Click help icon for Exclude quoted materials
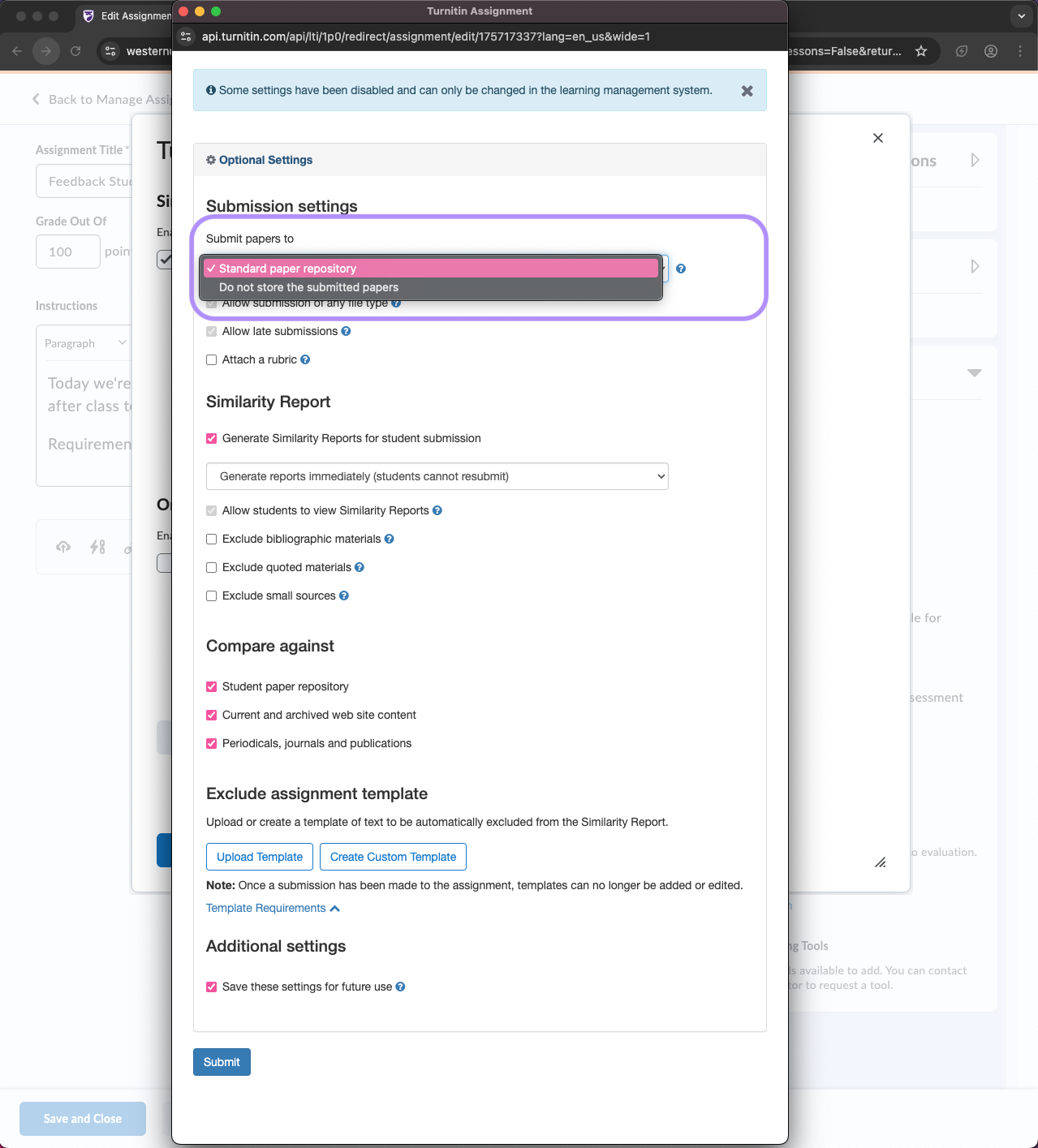The height and width of the screenshot is (1148, 1038). coord(360,567)
